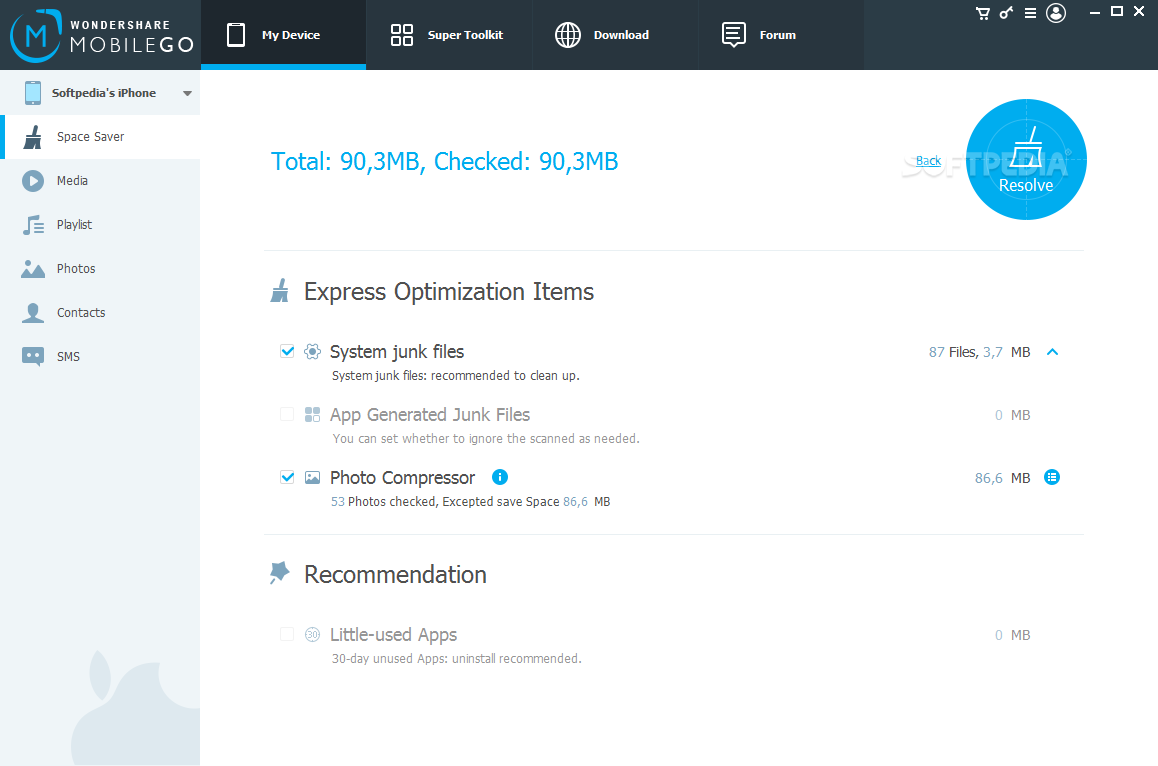Open Softpedia's iPhone device dropdown arrow

(x=187, y=93)
